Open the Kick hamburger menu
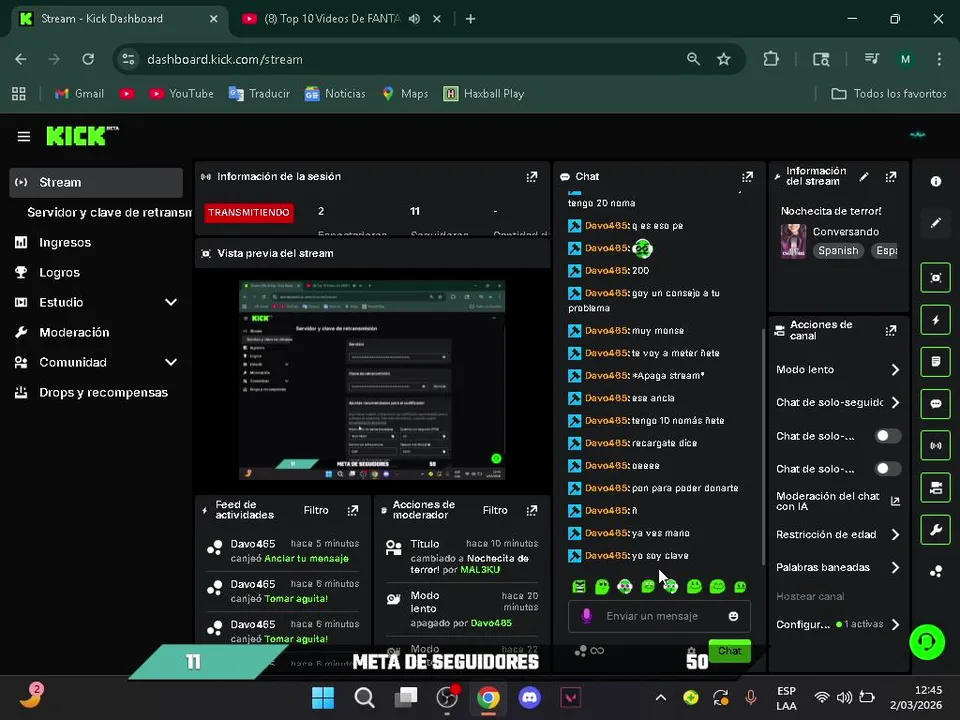 (x=23, y=137)
